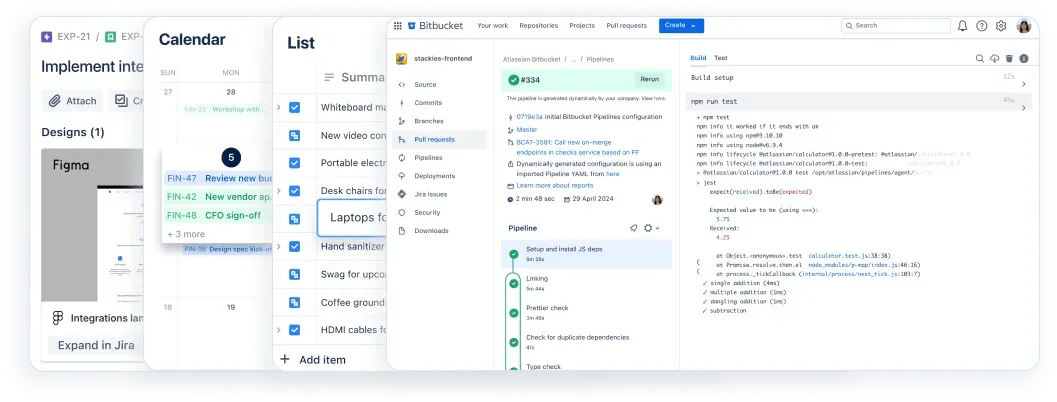This screenshot has width=1057, height=402.
Task: Select the Setup and install JS deps step
Action: pyautogui.click(x=586, y=254)
